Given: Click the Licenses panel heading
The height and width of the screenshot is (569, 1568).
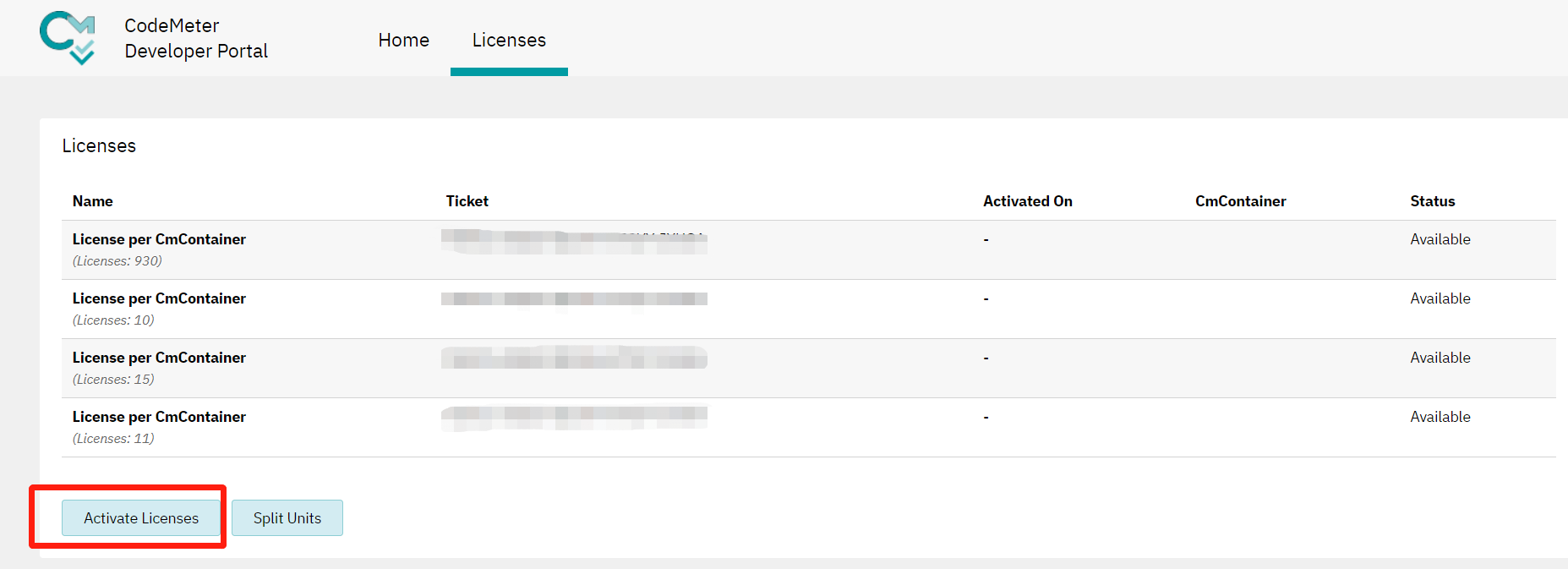Looking at the screenshot, I should (99, 145).
